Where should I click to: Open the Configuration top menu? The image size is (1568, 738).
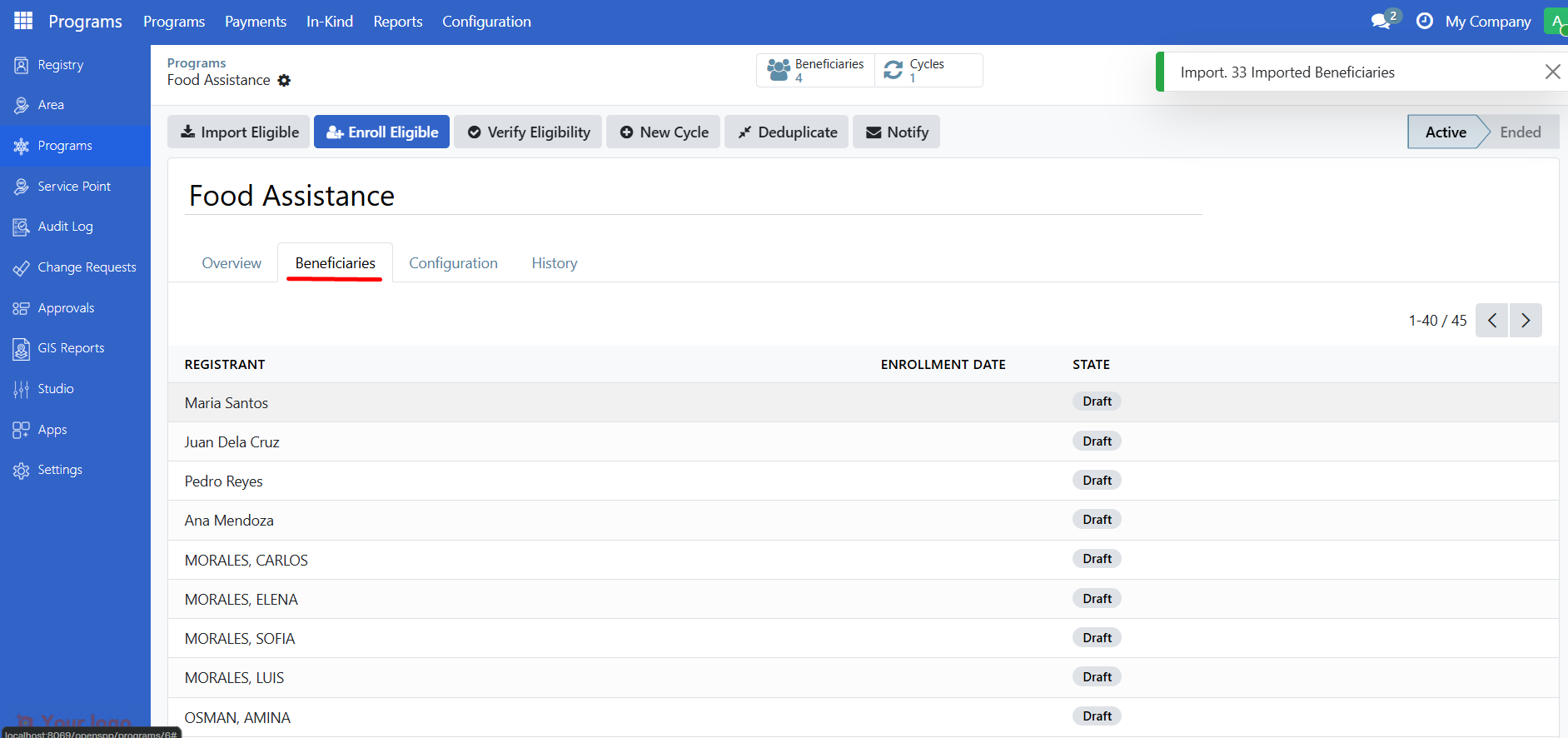tap(486, 22)
